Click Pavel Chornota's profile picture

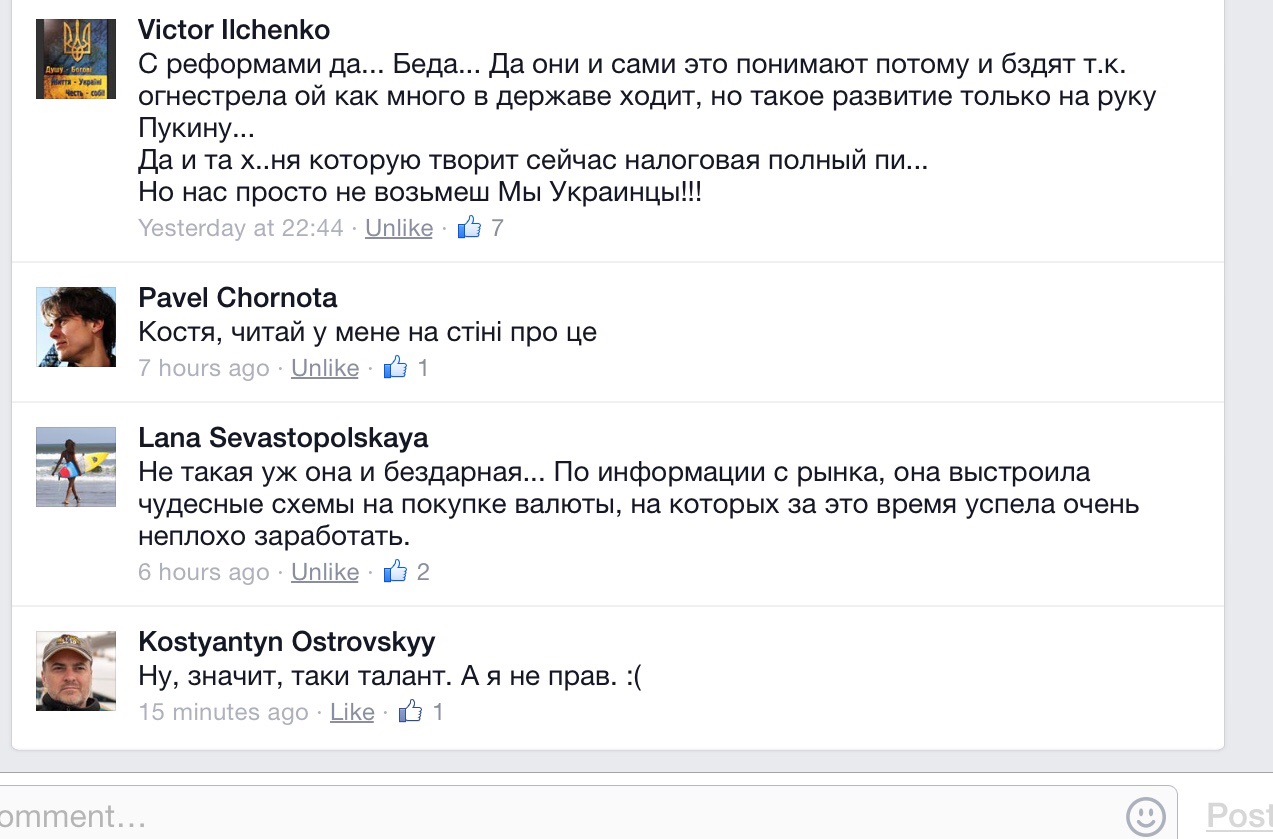pos(76,327)
